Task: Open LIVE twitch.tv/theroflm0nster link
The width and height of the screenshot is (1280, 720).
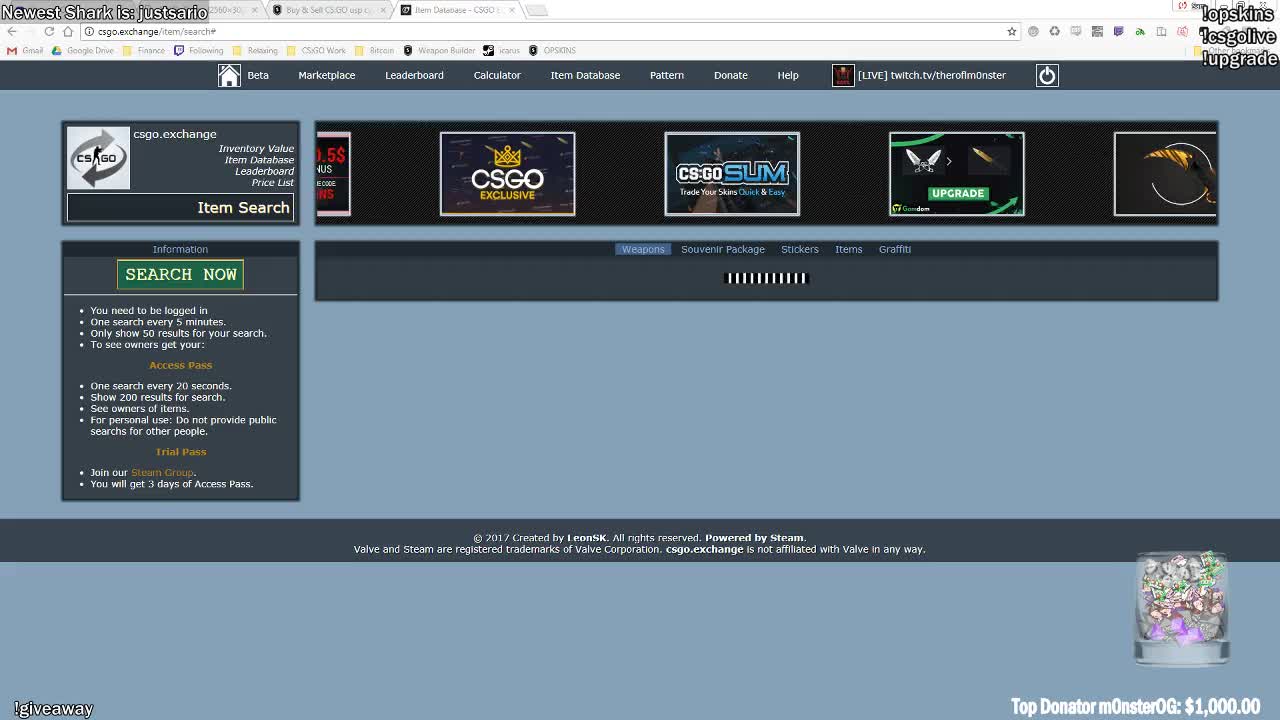Action: (x=931, y=75)
